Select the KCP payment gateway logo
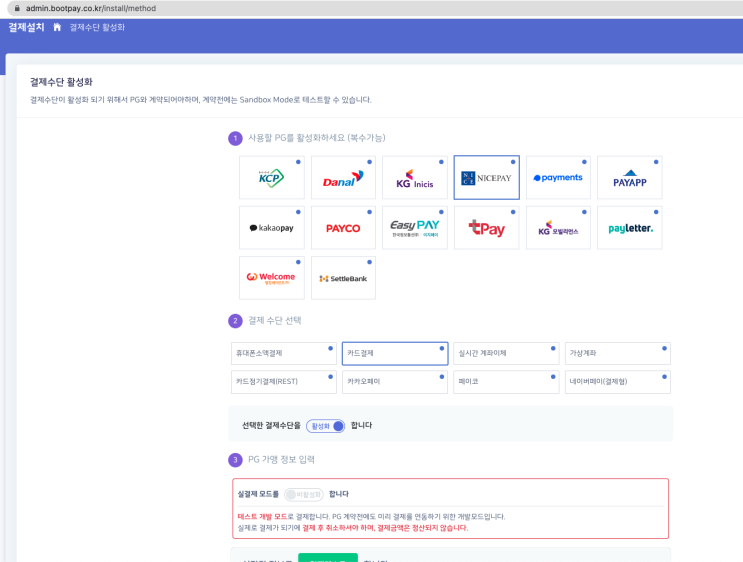Screen dimensions: 743x562 coord(271,178)
